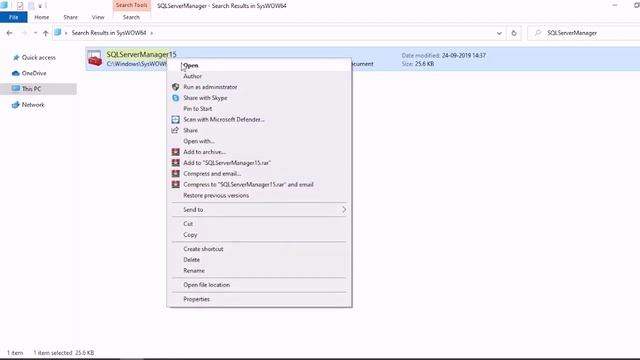Screen dimensions: 640x360
Task: Click WinRAR icon beside Compress to rar and email
Action: pyautogui.click(x=176, y=184)
